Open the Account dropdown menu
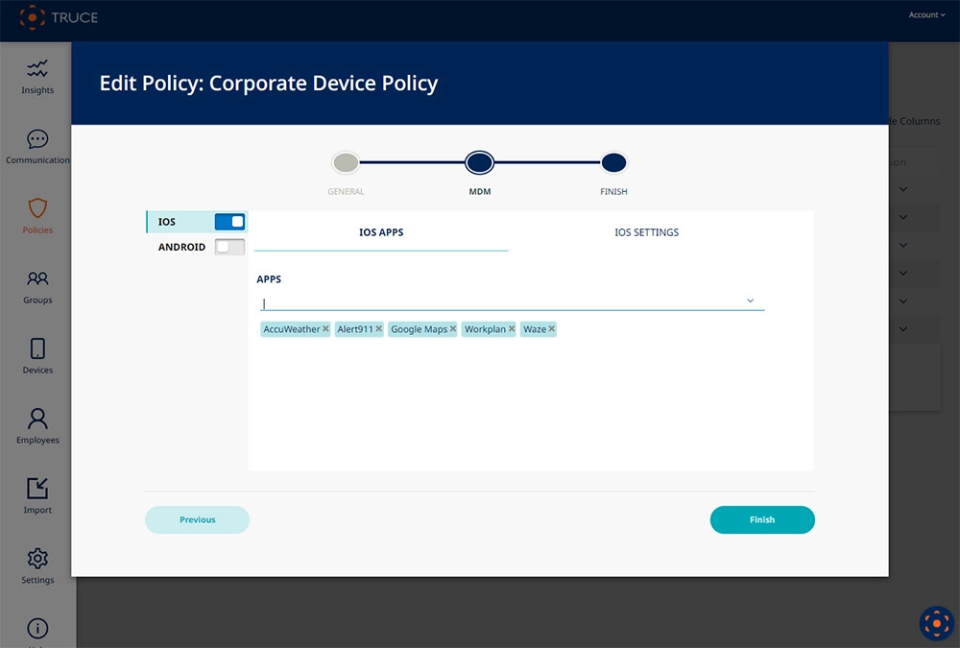Screen dimensions: 960x648 pos(926,15)
